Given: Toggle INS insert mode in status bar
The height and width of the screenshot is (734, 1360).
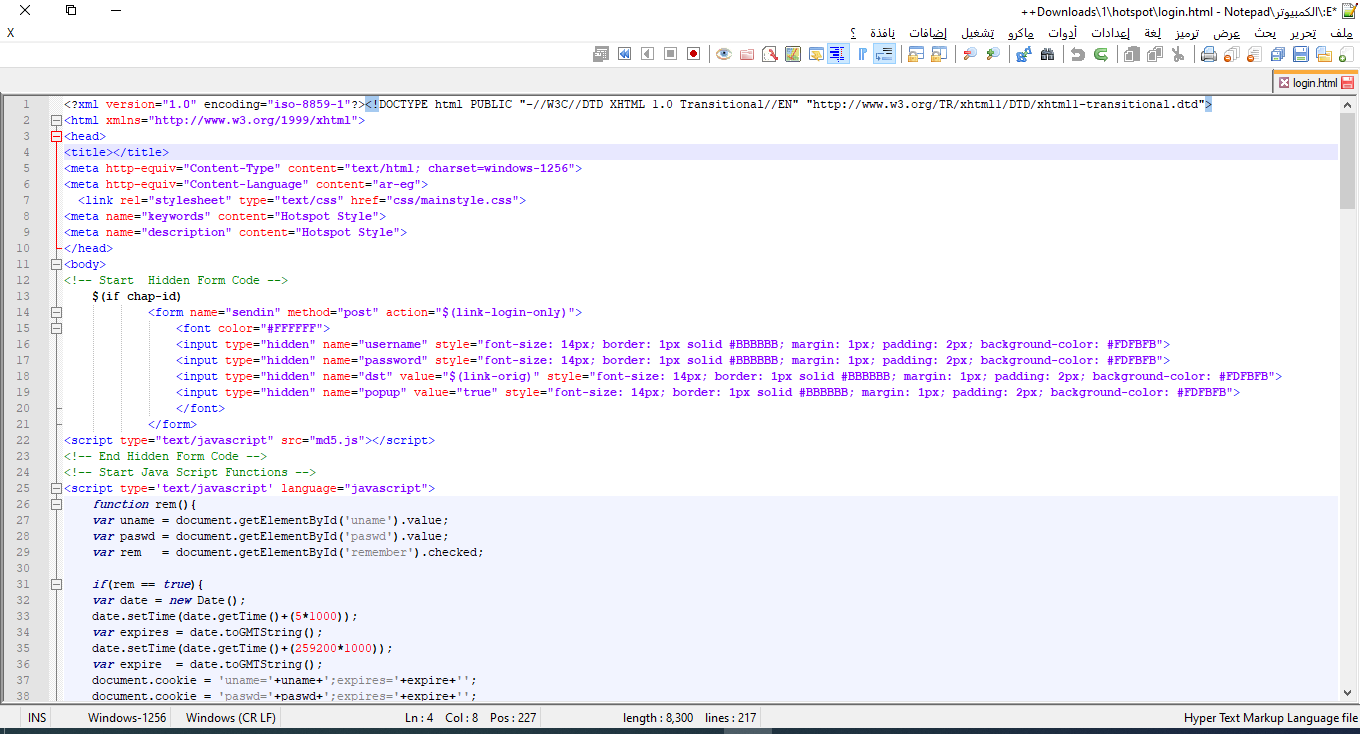Looking at the screenshot, I should pos(37,718).
